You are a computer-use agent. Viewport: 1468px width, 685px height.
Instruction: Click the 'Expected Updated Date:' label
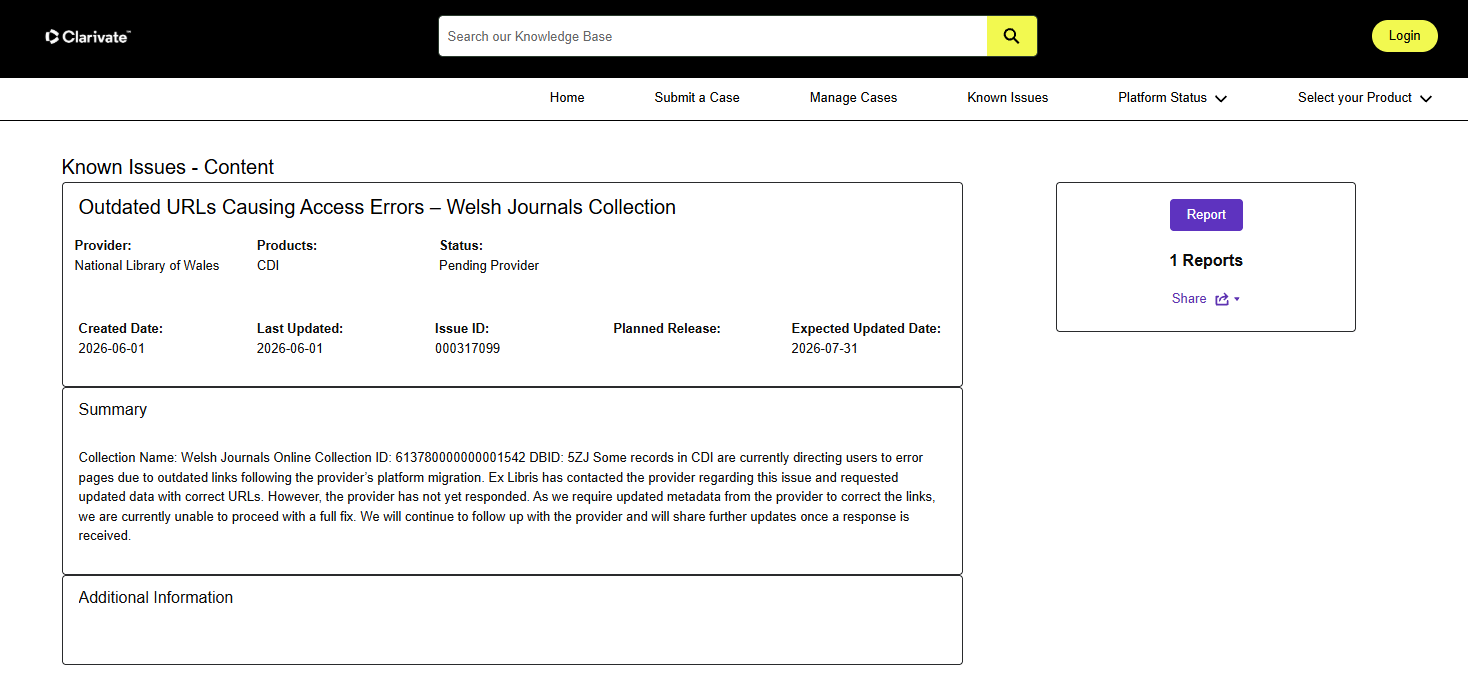coord(866,329)
